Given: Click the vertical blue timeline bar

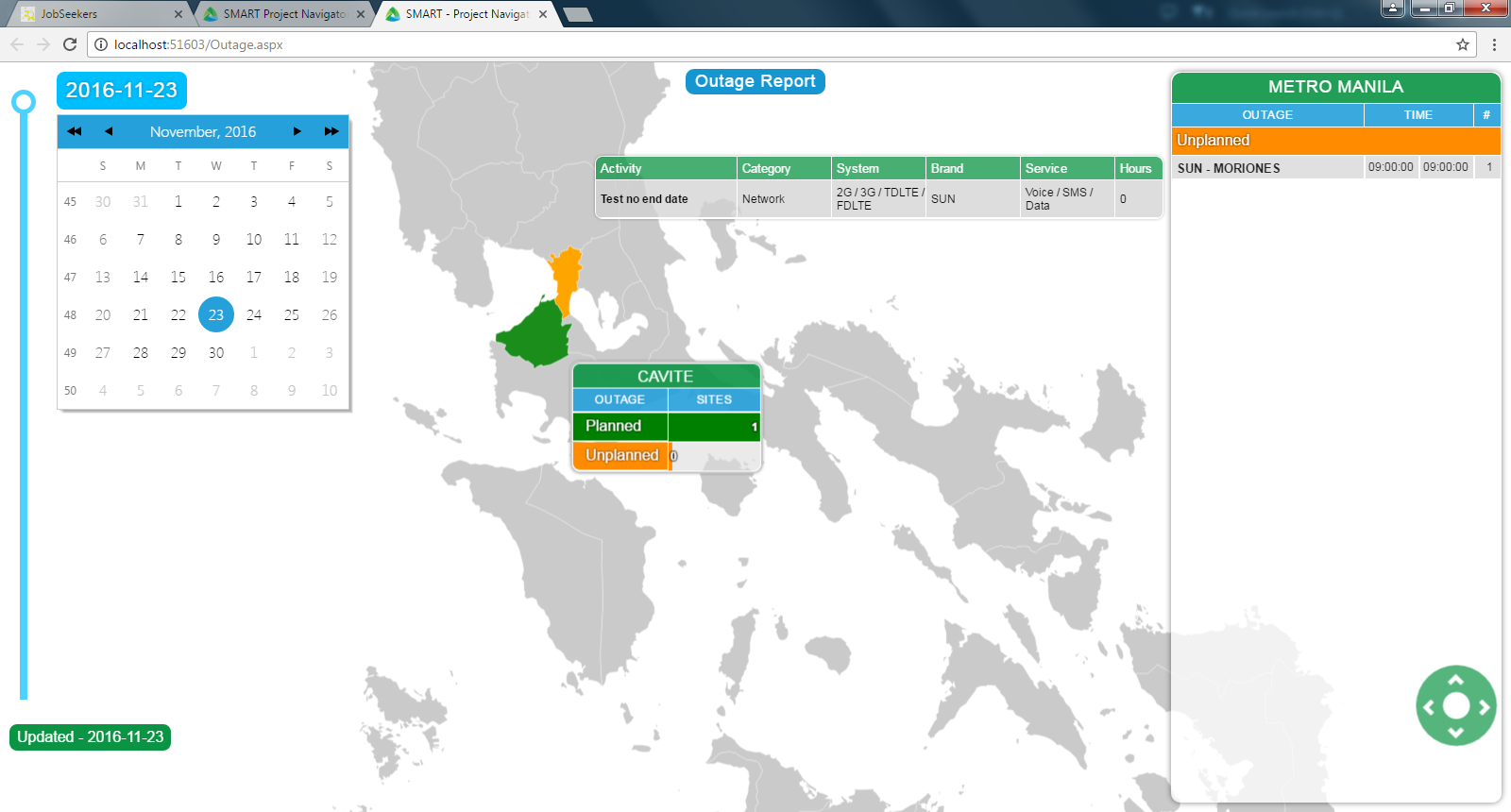Looking at the screenshot, I should coord(24,406).
